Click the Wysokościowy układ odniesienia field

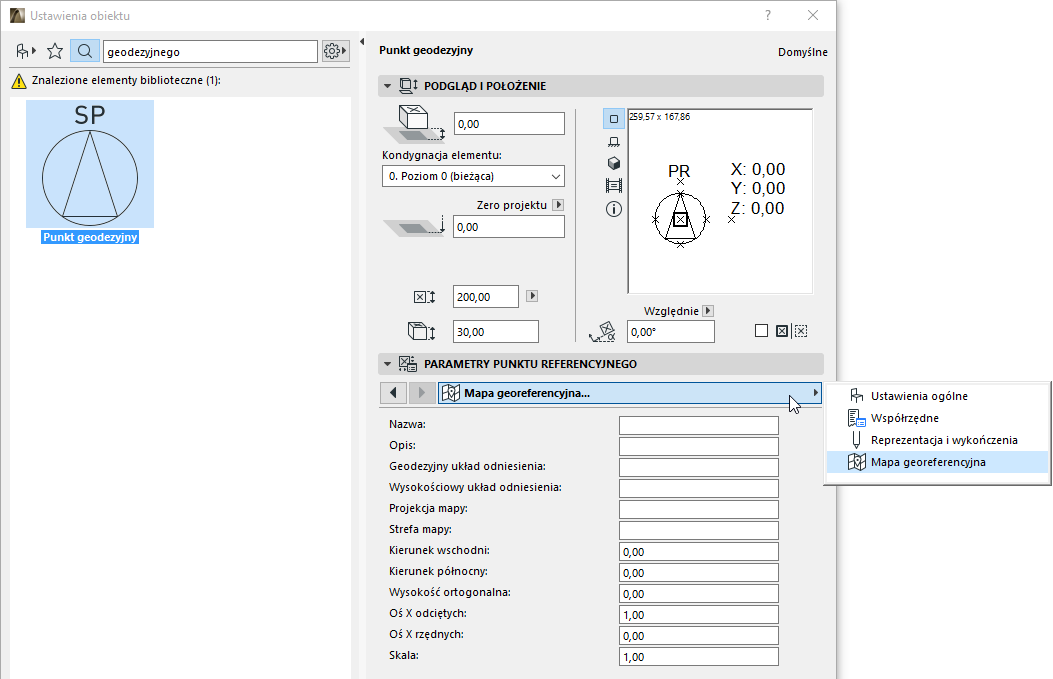pyautogui.click(x=698, y=488)
